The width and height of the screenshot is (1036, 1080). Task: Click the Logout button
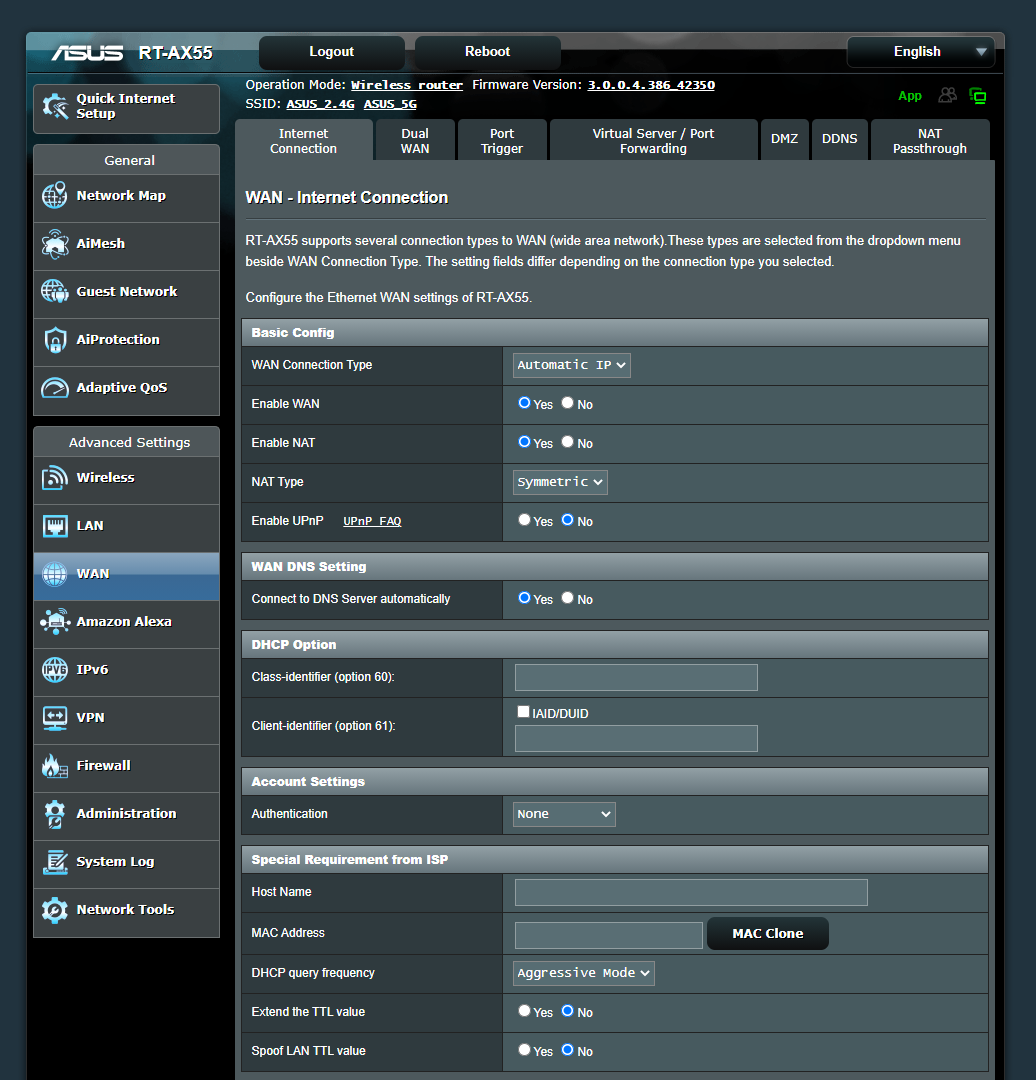(331, 52)
